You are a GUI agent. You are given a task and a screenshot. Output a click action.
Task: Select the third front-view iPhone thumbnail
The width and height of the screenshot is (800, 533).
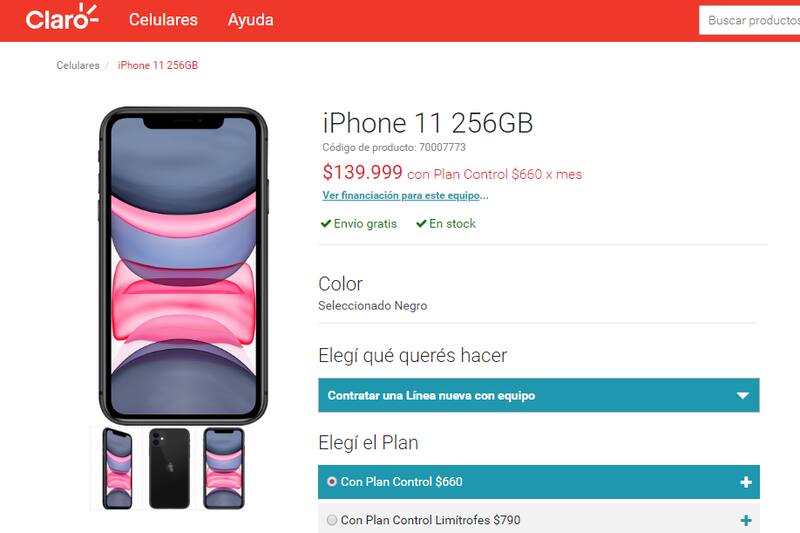click(223, 468)
